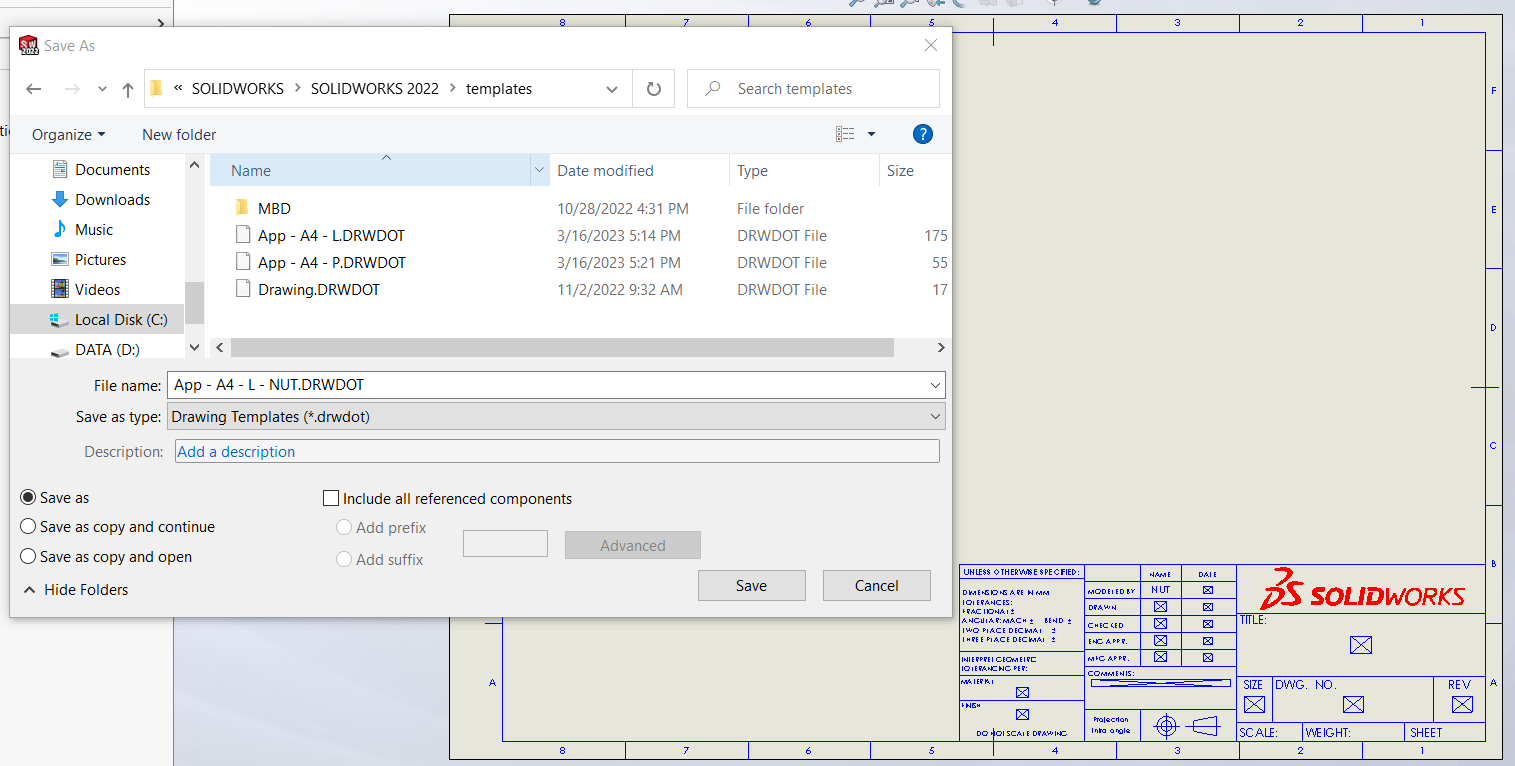The width and height of the screenshot is (1515, 766).
Task: Open Save as type dropdown
Action: tap(556, 417)
